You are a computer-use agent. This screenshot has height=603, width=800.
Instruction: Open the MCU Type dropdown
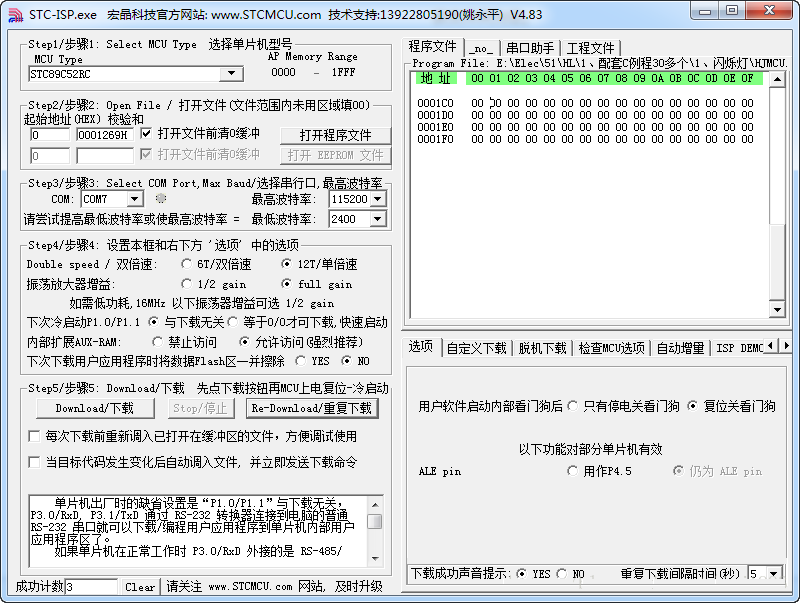(232, 74)
